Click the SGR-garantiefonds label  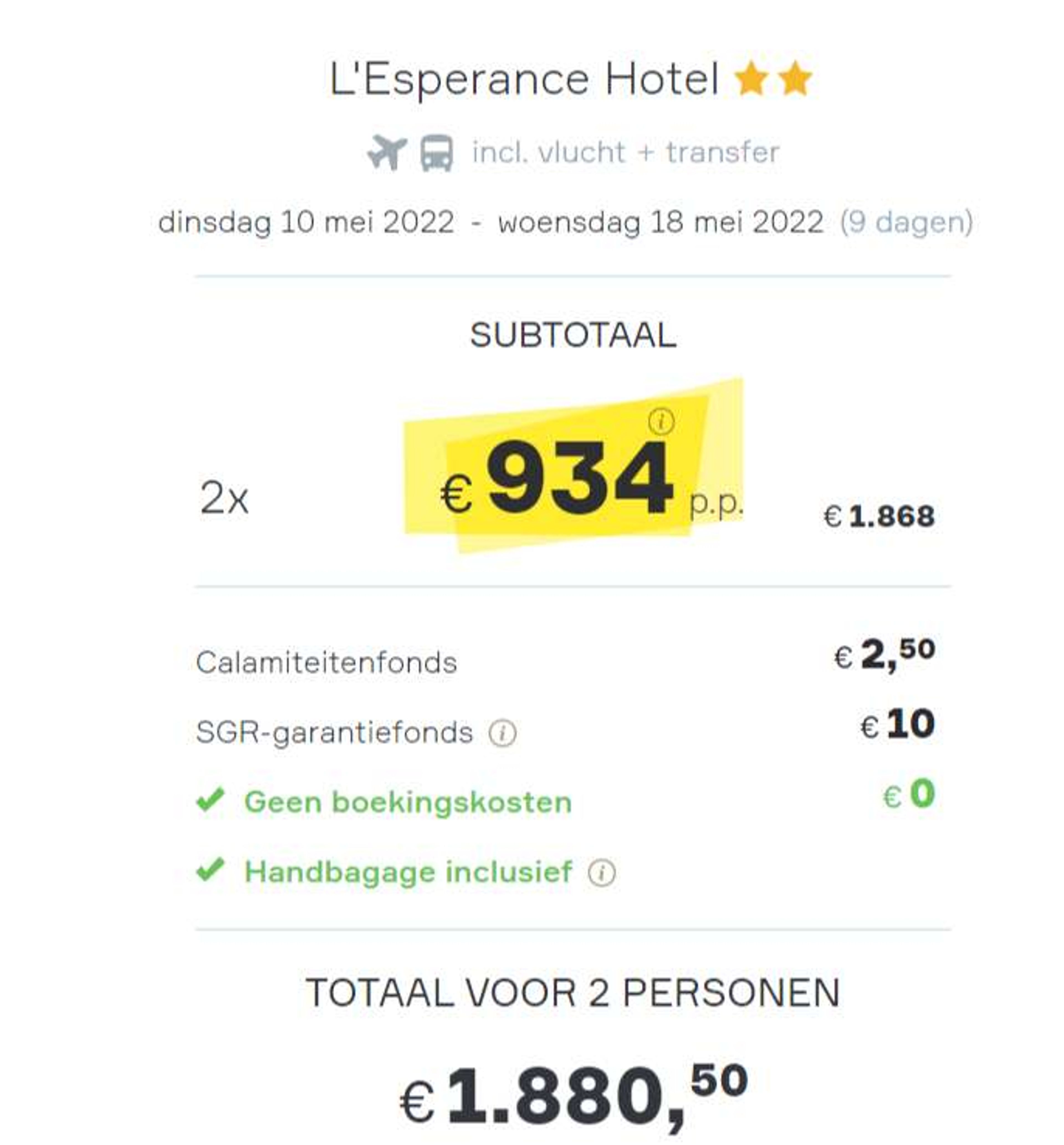(x=334, y=733)
